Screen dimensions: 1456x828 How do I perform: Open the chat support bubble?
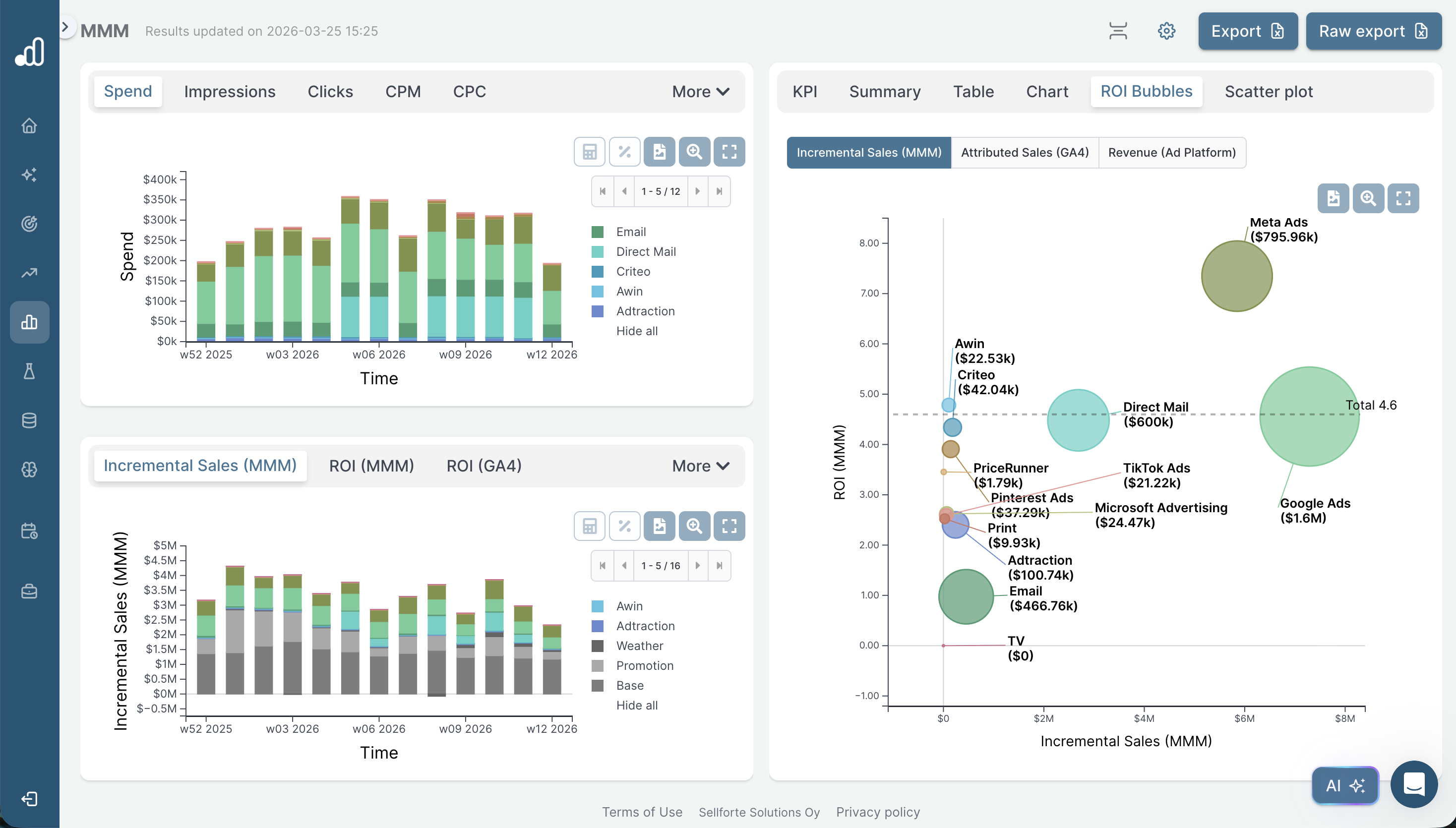click(x=1413, y=785)
